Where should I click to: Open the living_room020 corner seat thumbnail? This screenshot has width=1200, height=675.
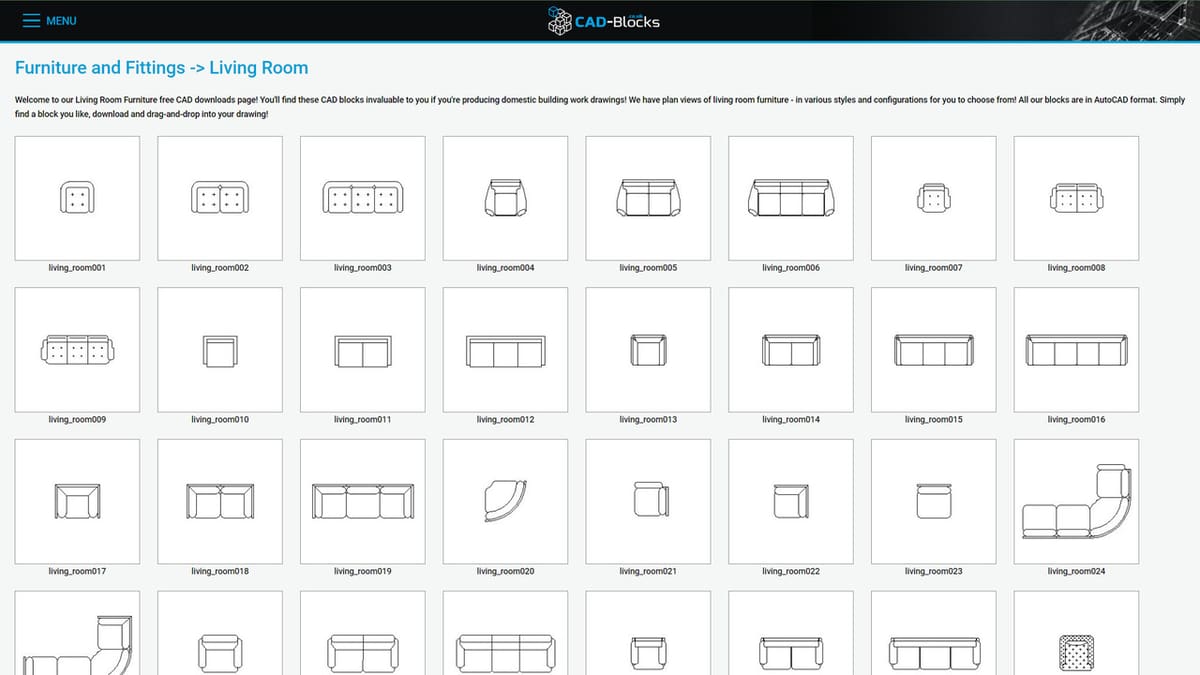(x=505, y=501)
